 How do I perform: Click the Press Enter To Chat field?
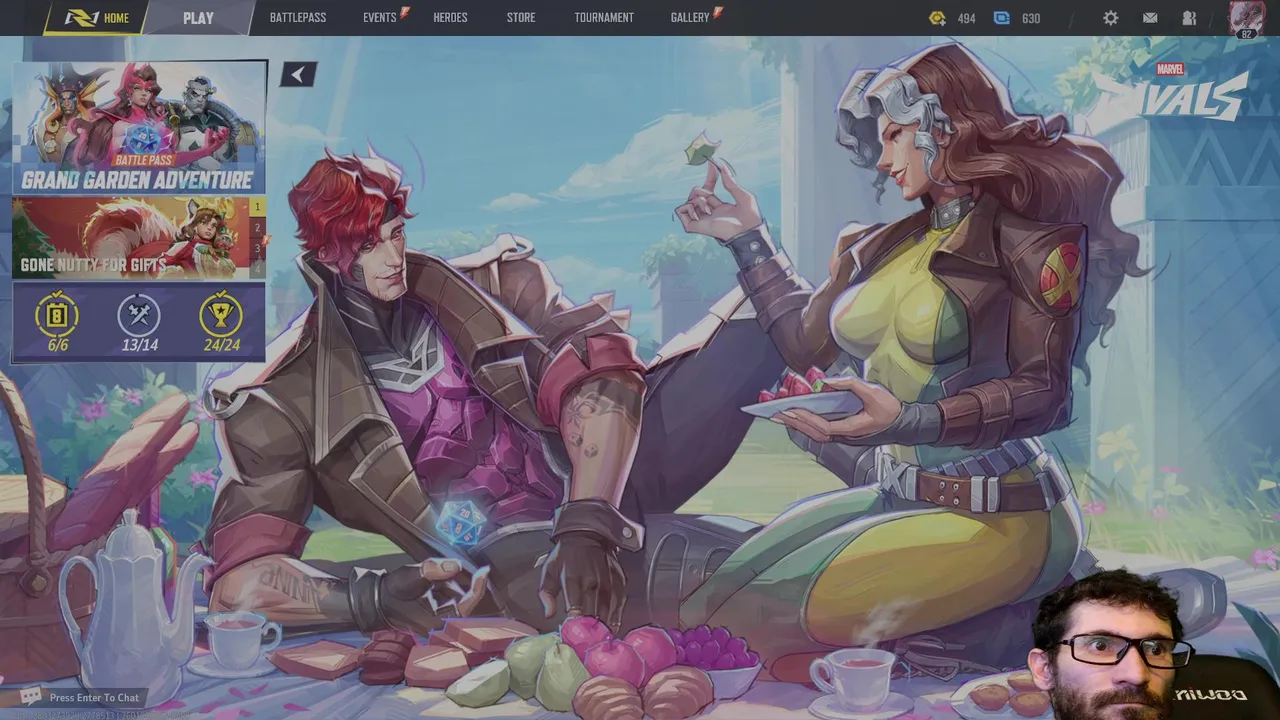click(x=94, y=698)
